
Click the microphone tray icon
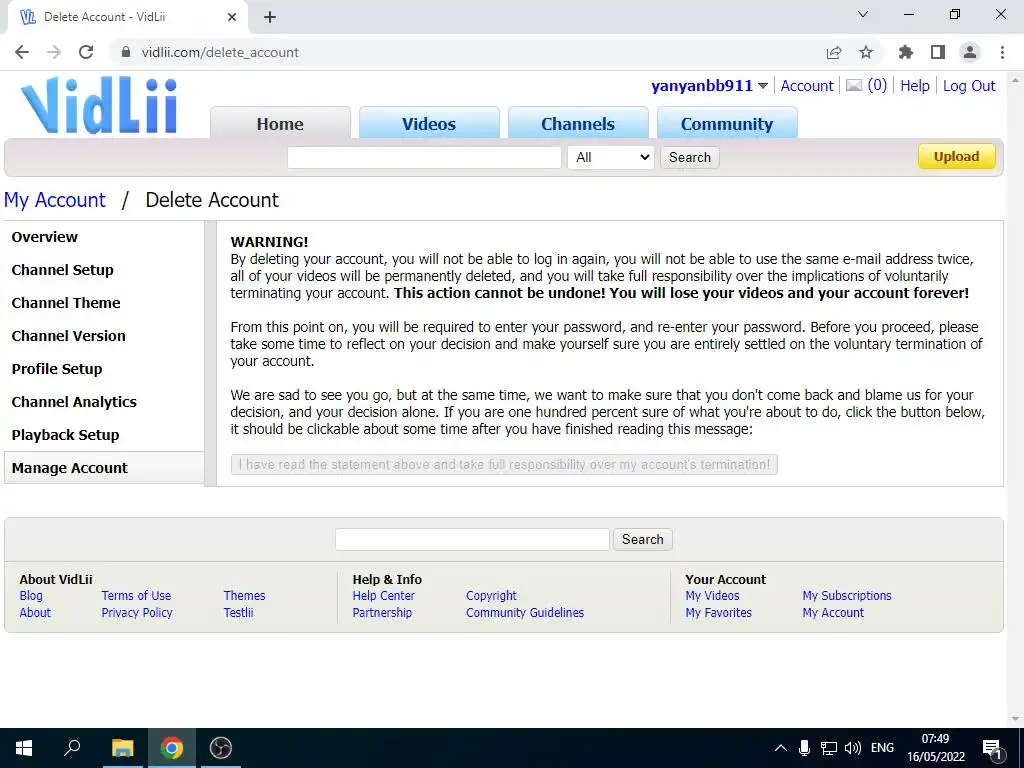click(805, 748)
